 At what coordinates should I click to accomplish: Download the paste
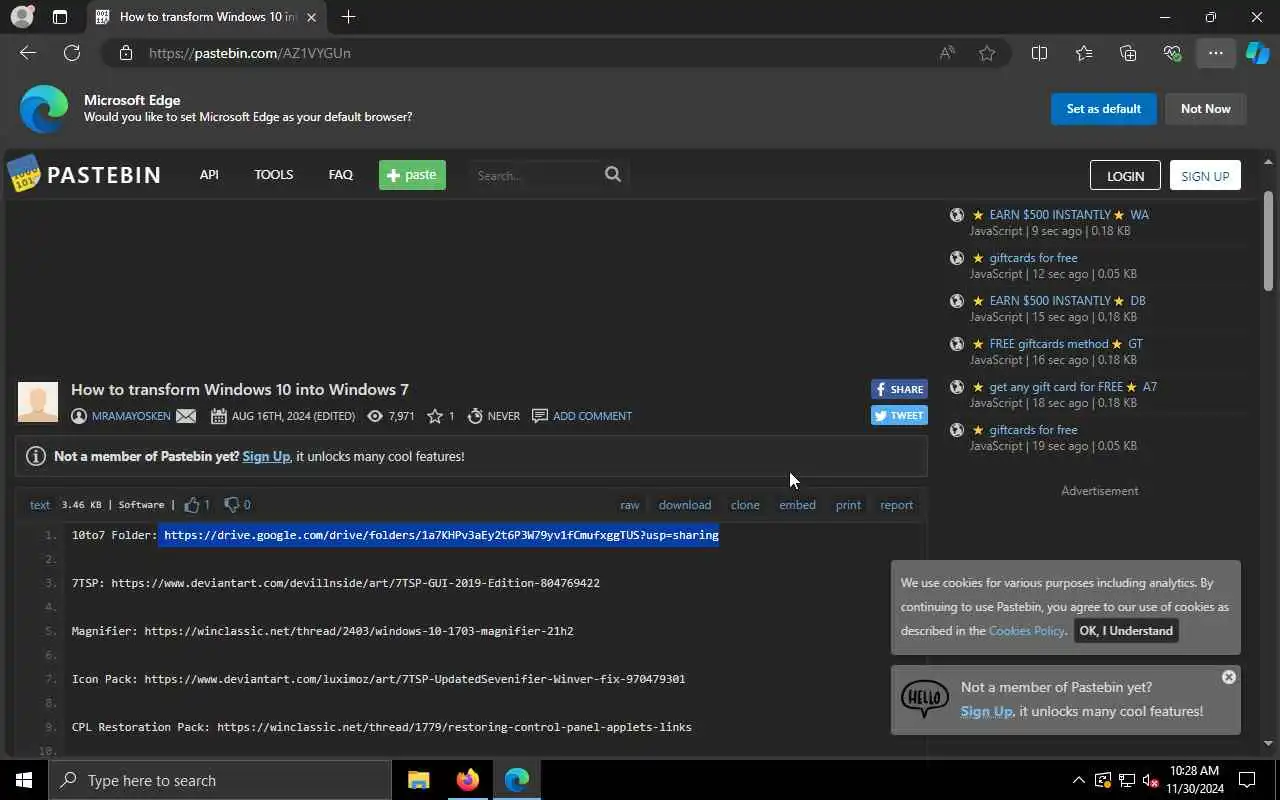click(x=685, y=505)
